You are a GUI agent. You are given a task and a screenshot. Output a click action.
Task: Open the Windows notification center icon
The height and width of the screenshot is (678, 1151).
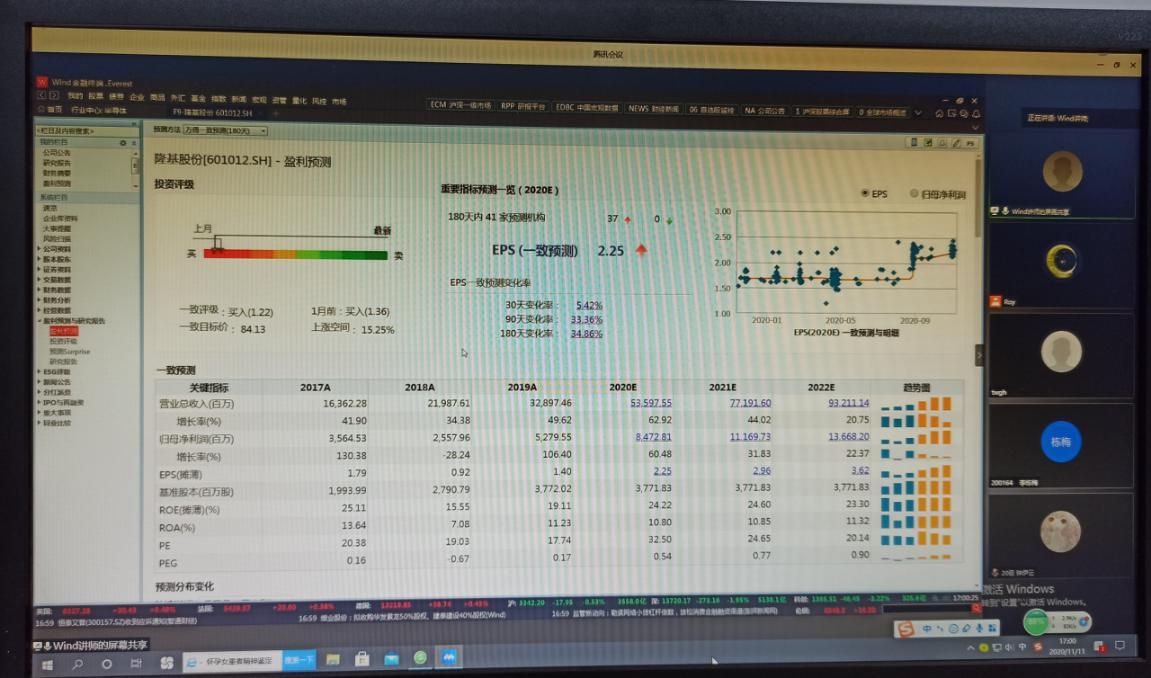click(1119, 646)
